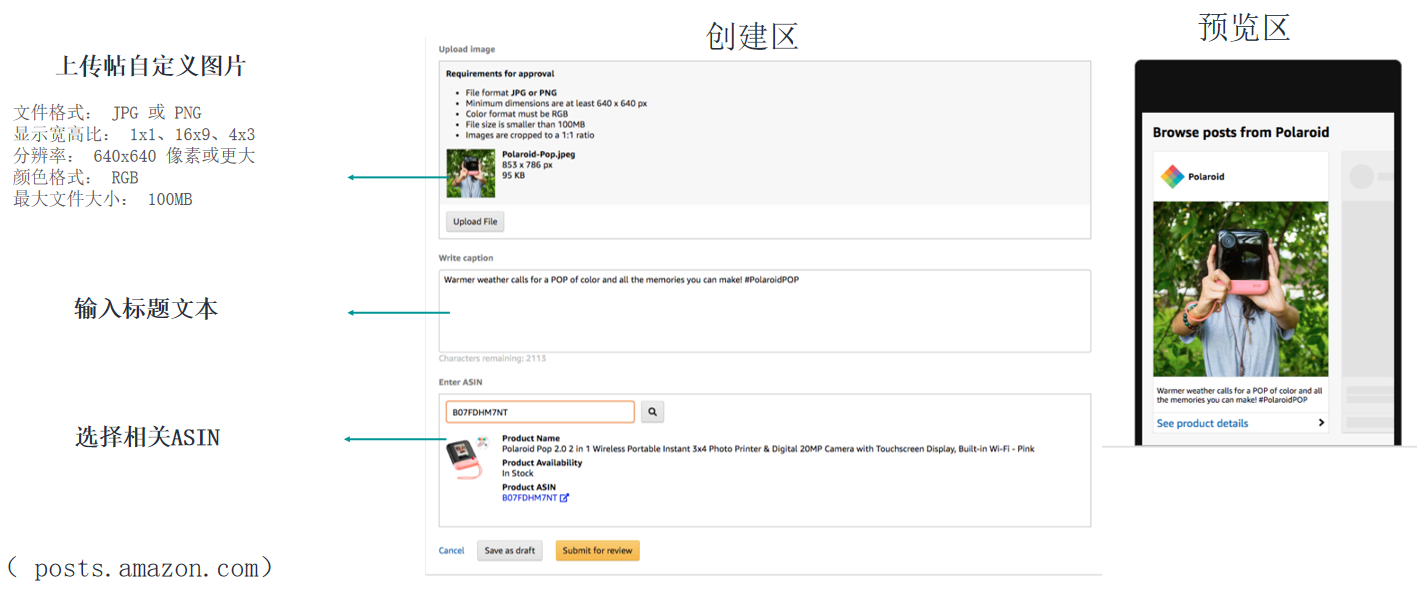This screenshot has height=592, width=1417.
Task: Click the ASIN search magnifier icon
Action: (652, 411)
